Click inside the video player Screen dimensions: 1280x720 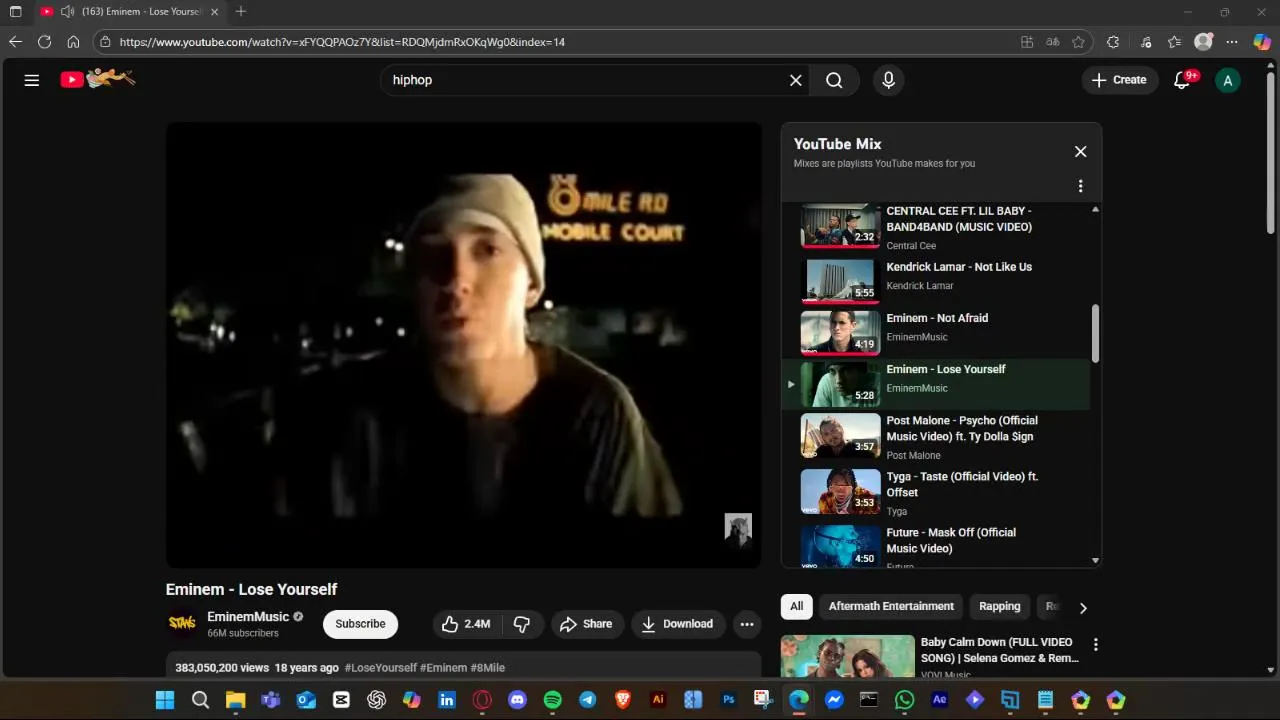click(463, 345)
